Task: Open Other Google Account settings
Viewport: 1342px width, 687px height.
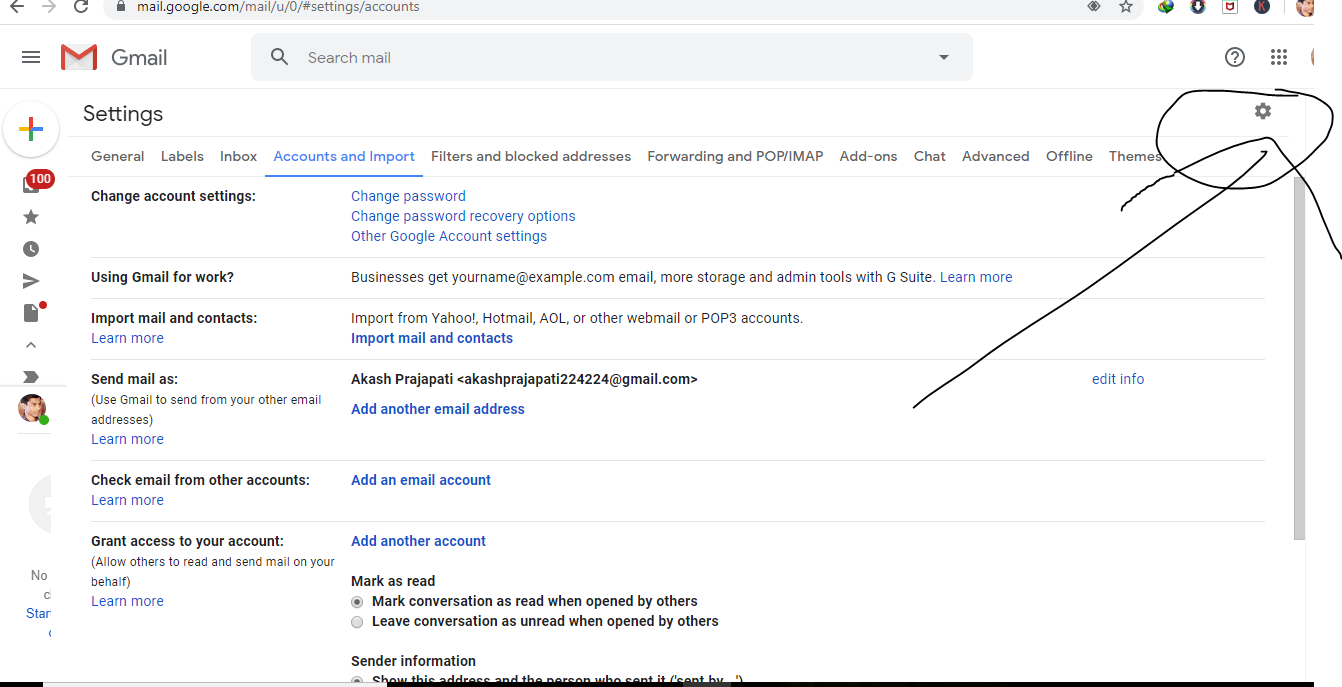Action: tap(449, 236)
